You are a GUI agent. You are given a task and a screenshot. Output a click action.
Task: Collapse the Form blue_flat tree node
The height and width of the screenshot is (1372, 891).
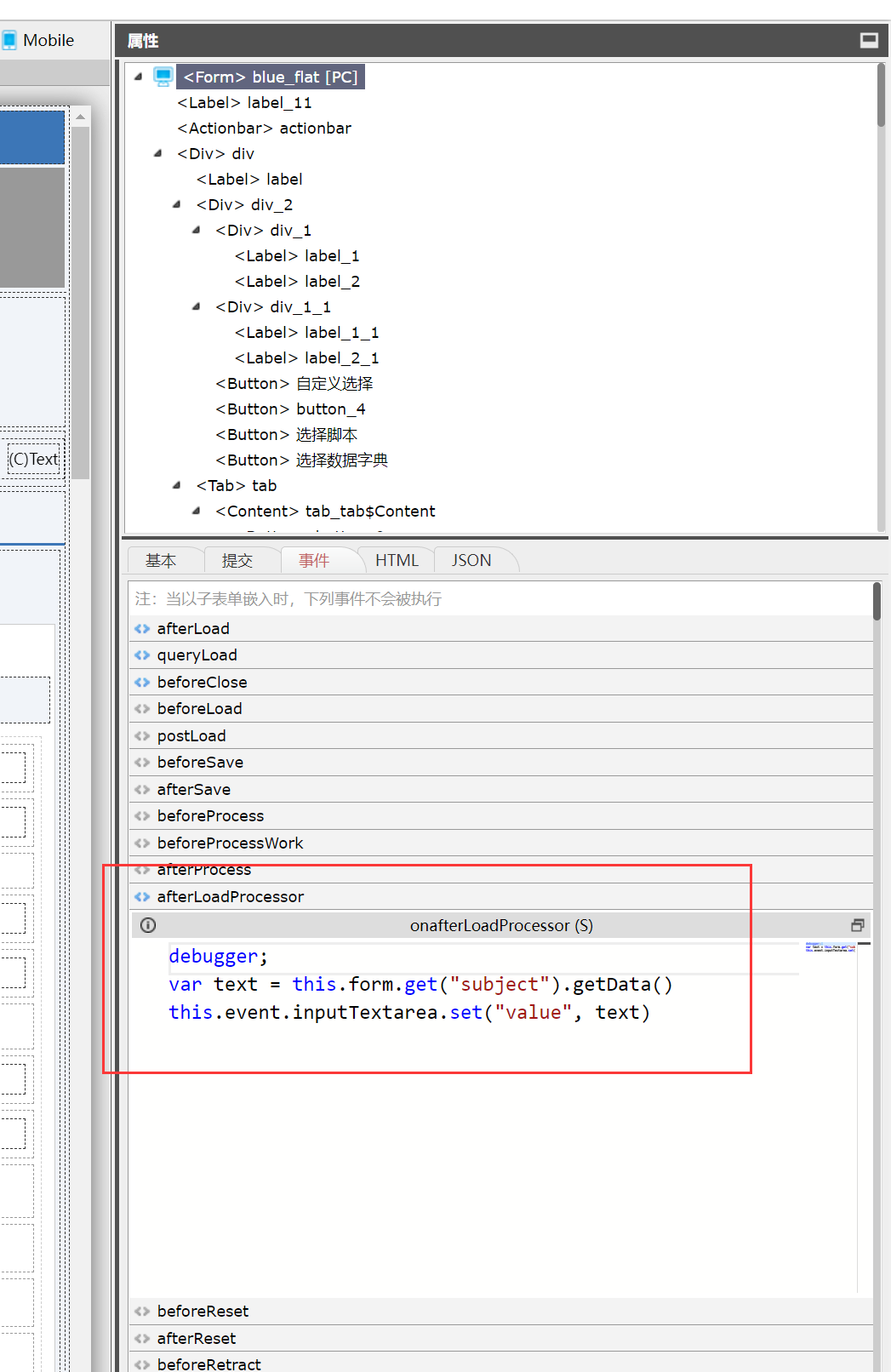point(139,77)
